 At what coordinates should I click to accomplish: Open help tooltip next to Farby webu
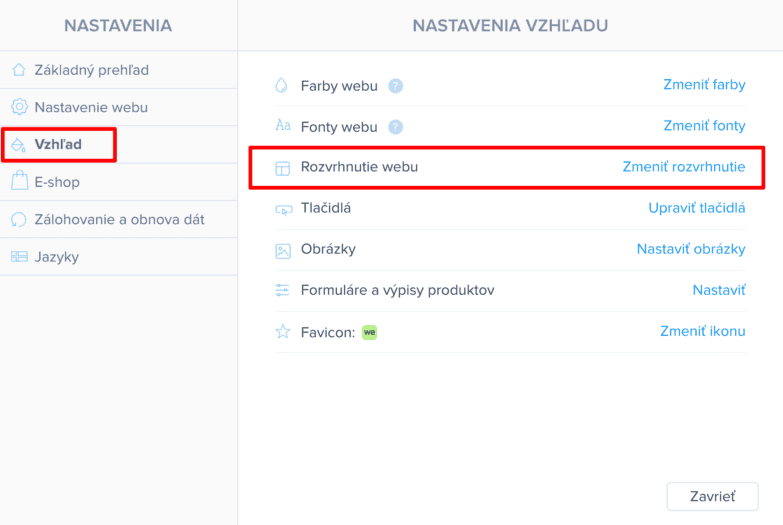tap(396, 86)
